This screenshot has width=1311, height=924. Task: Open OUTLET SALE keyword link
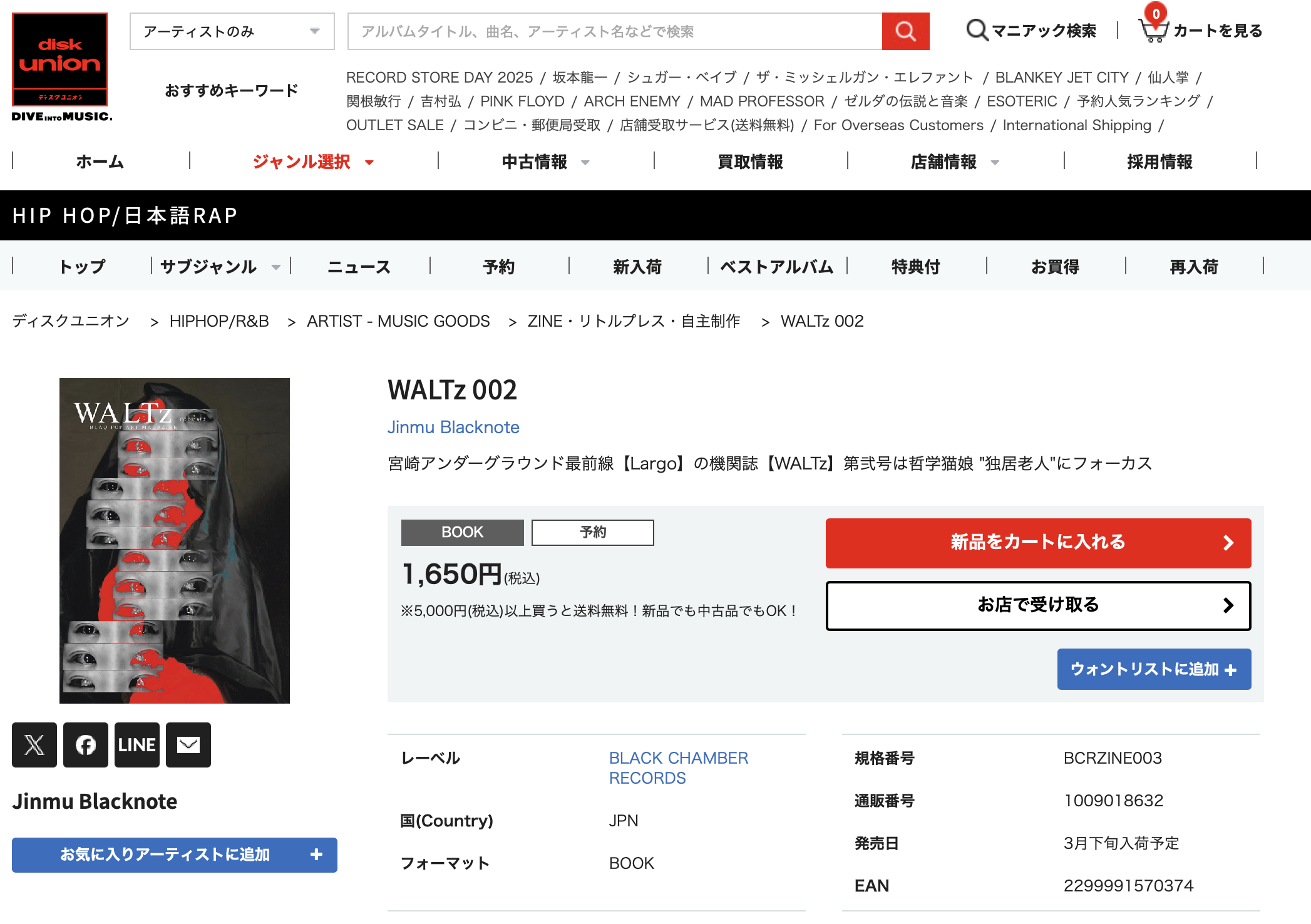[395, 125]
